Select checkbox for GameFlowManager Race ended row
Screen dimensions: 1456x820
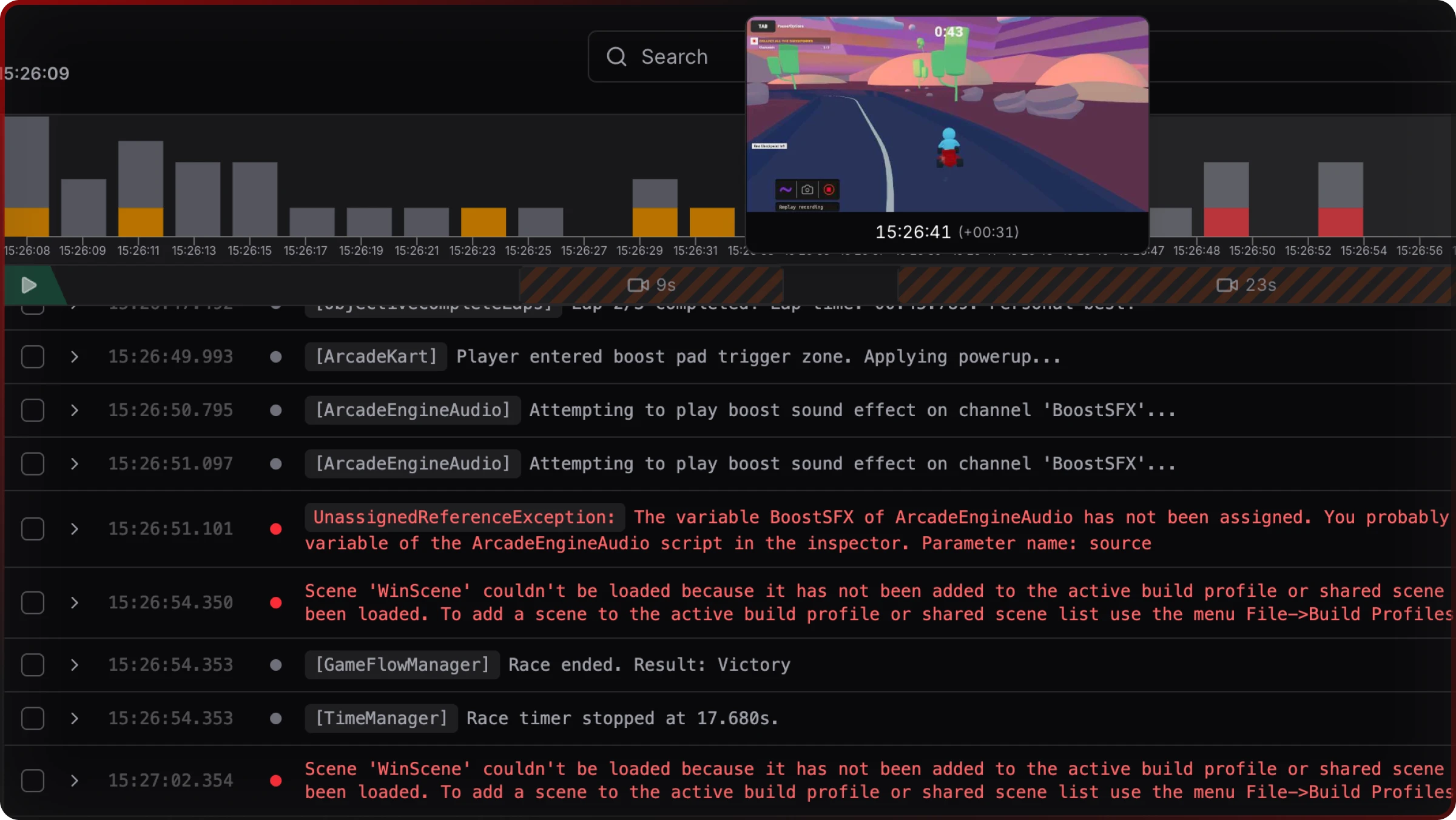(33, 665)
